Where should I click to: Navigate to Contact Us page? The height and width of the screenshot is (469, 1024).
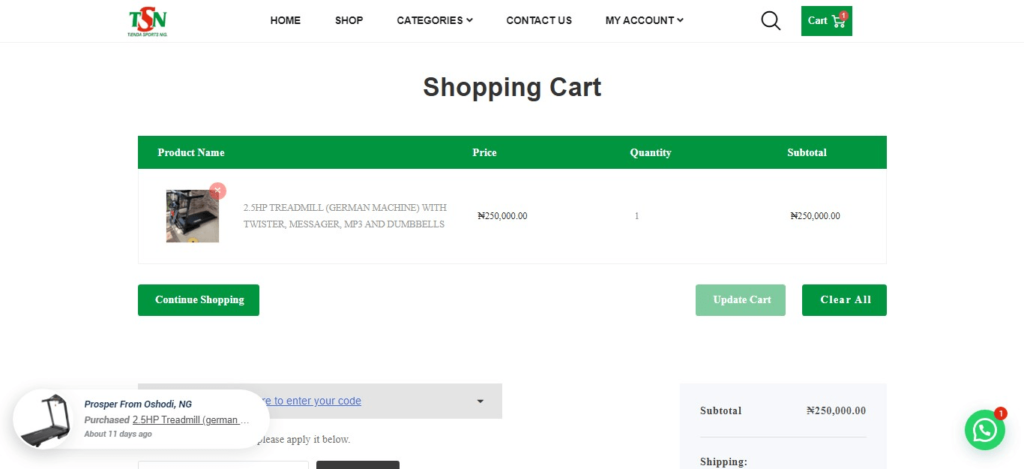tap(539, 21)
